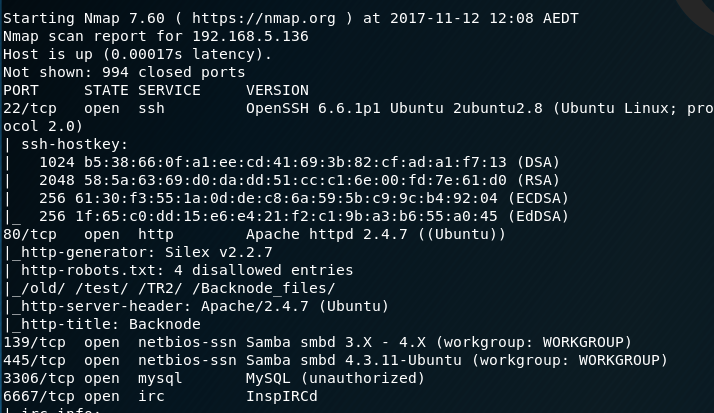Click the 3306/tcp mysql row
This screenshot has width=714, height=413.
point(214,378)
